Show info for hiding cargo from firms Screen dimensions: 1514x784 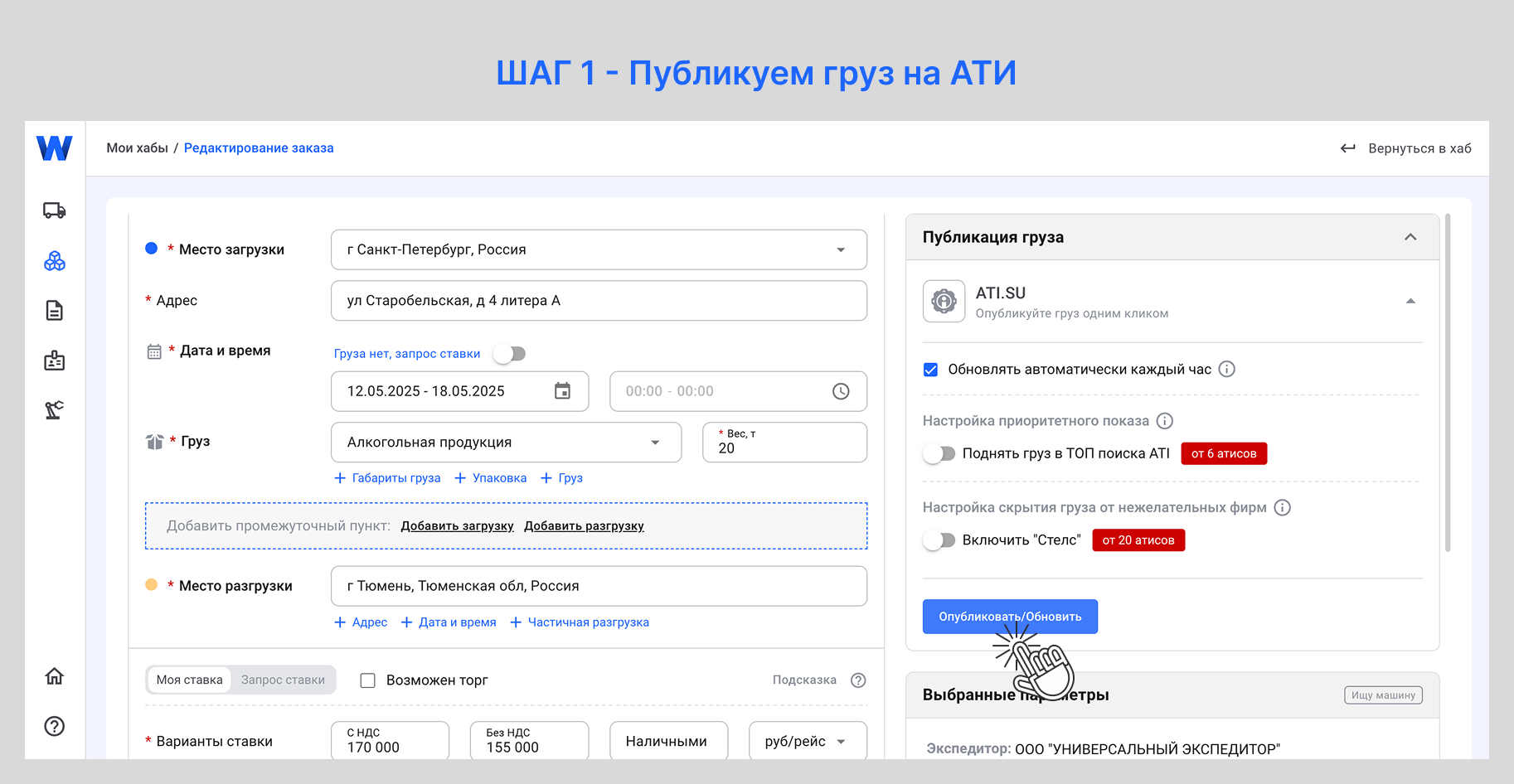point(1283,507)
